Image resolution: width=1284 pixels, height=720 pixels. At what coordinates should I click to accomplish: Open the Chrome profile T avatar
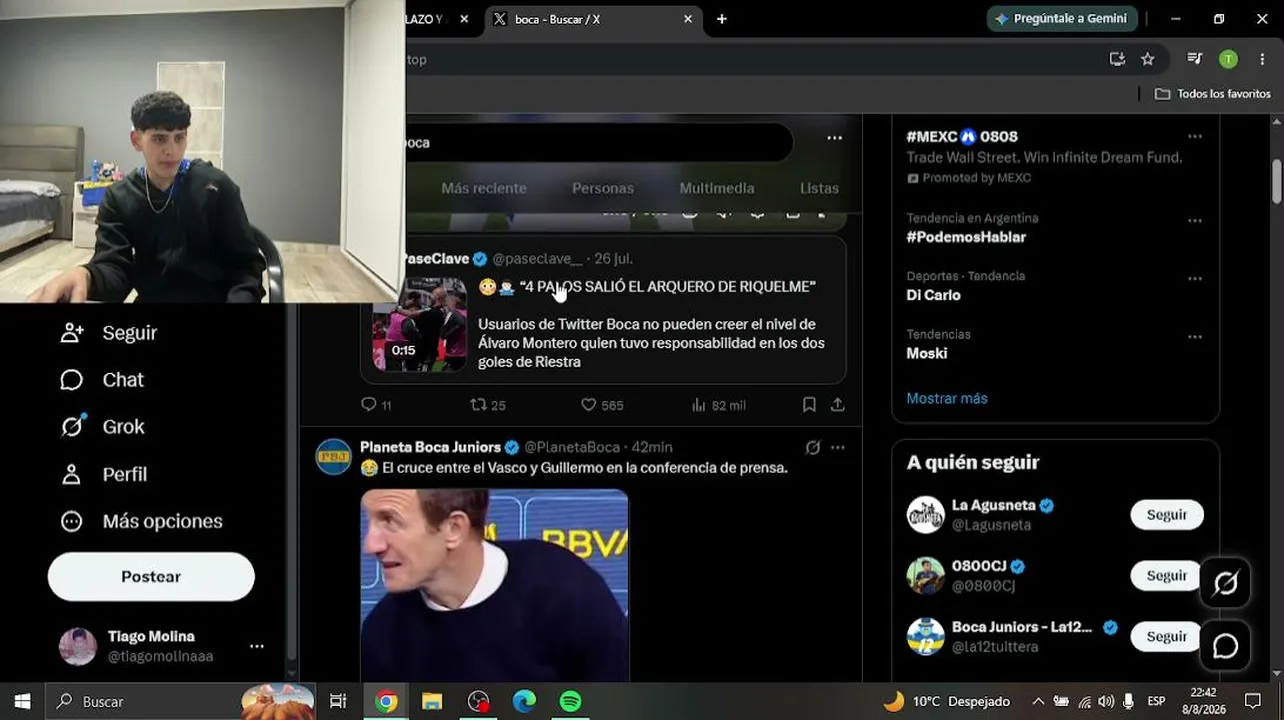click(x=1228, y=59)
